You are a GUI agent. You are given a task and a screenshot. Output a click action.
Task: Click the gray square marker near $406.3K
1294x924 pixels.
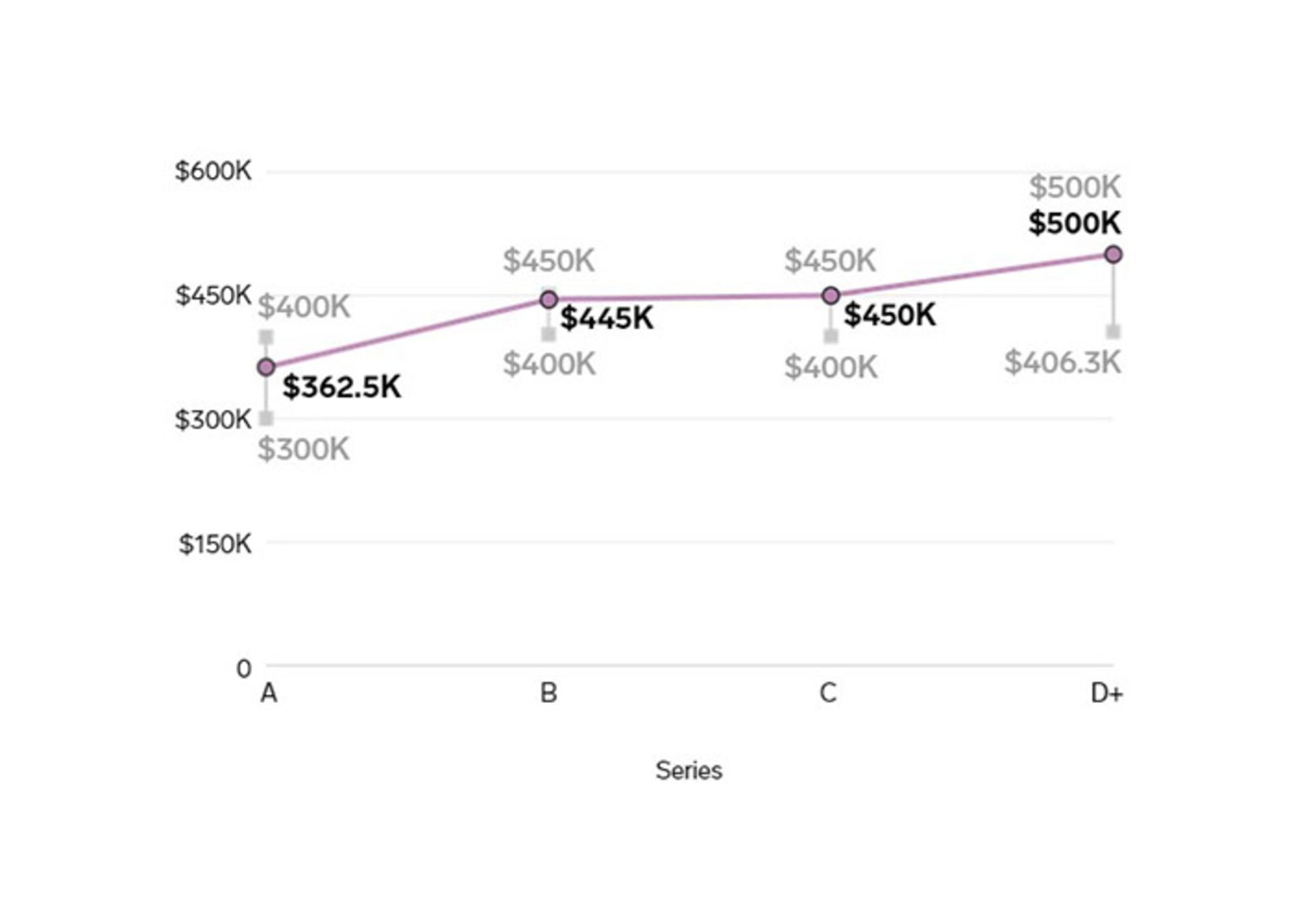(1113, 332)
